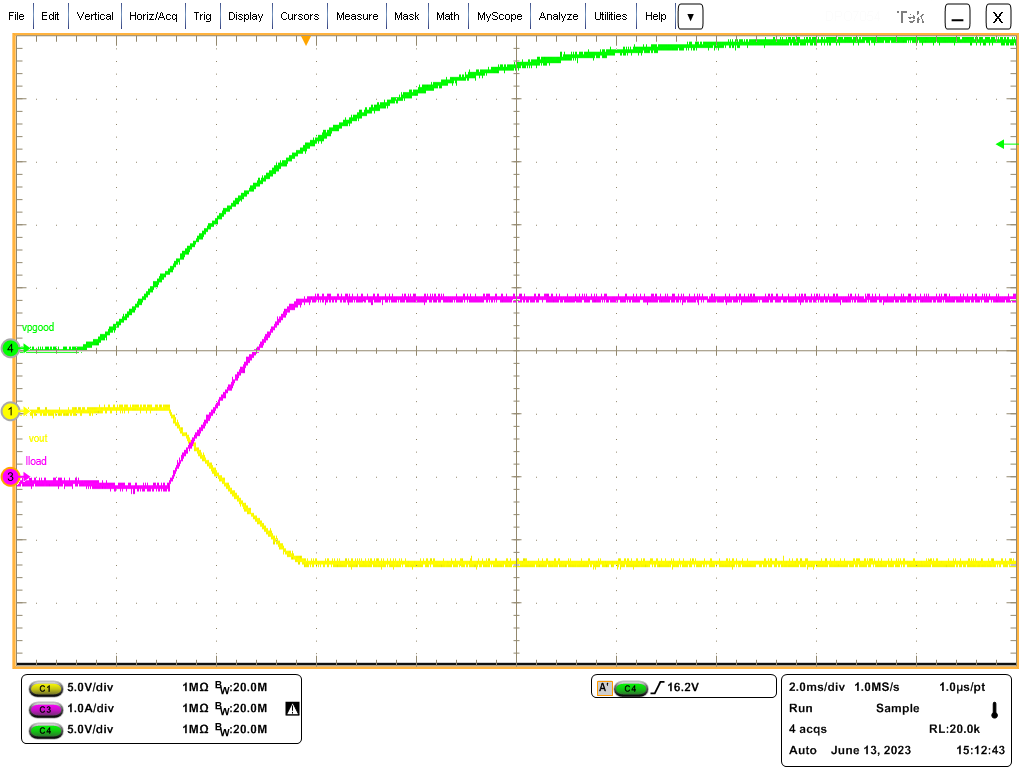
Task: Open the Analyze menu
Action: (558, 15)
